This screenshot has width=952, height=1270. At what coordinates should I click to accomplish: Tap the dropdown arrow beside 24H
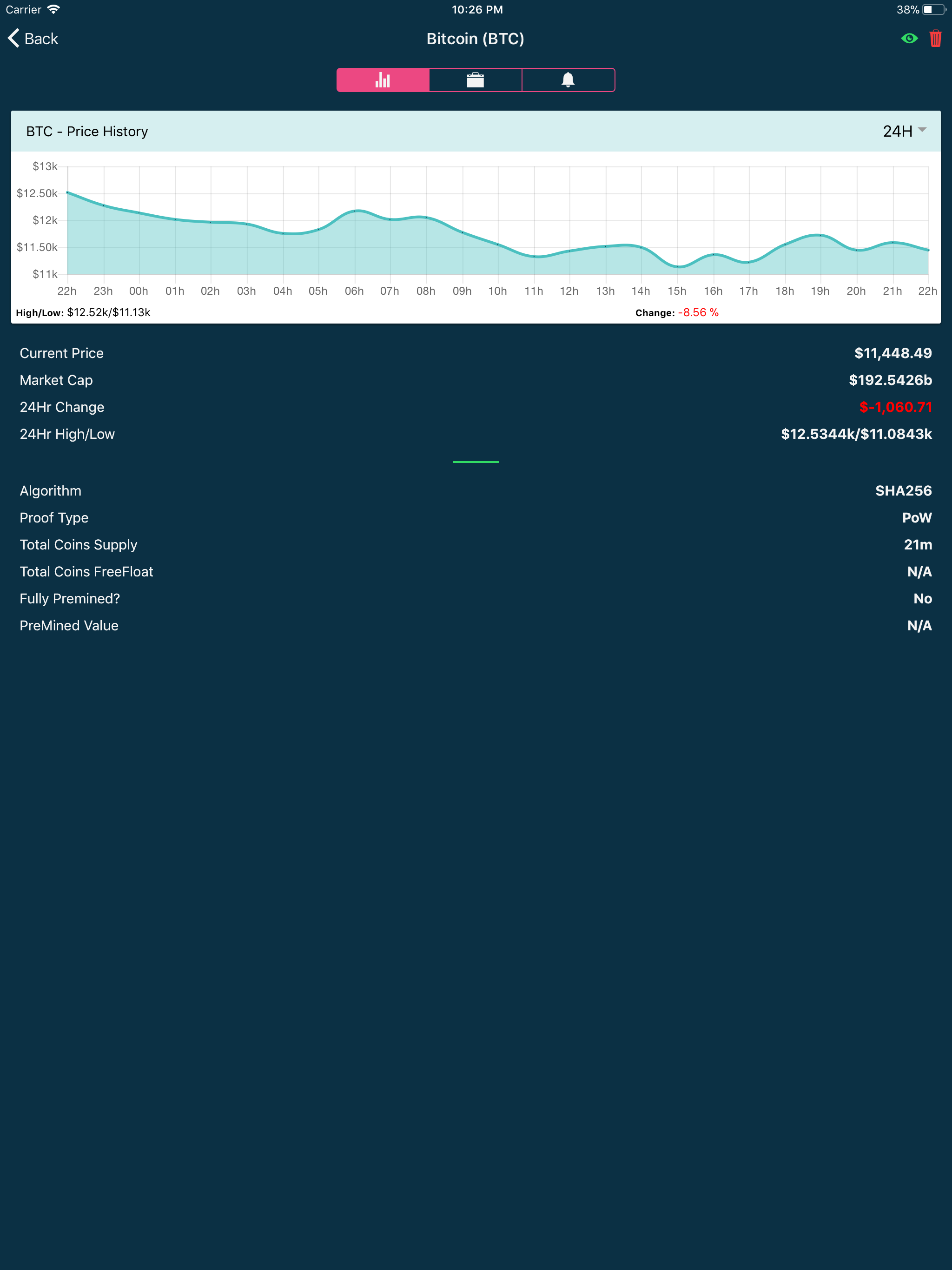[922, 130]
